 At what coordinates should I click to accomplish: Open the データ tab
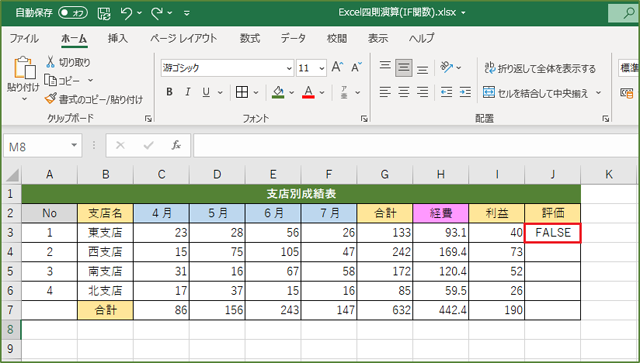click(293, 38)
